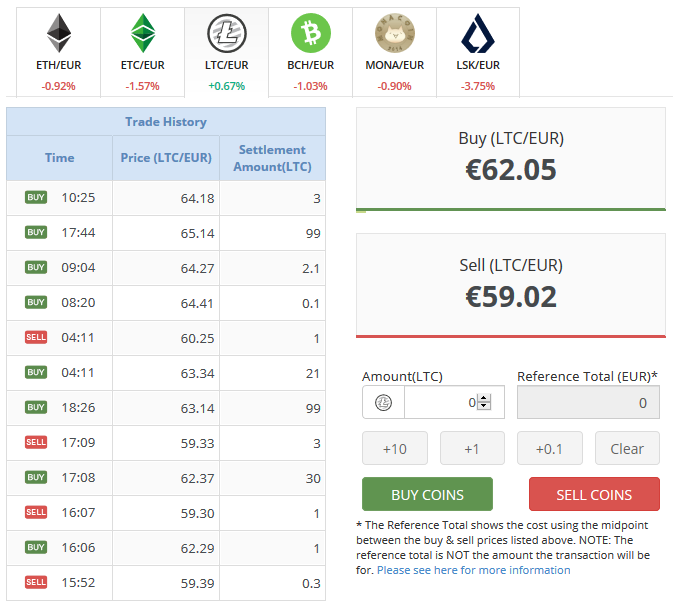
Task: Add 0.1 LTC using +0.1 button
Action: point(550,448)
